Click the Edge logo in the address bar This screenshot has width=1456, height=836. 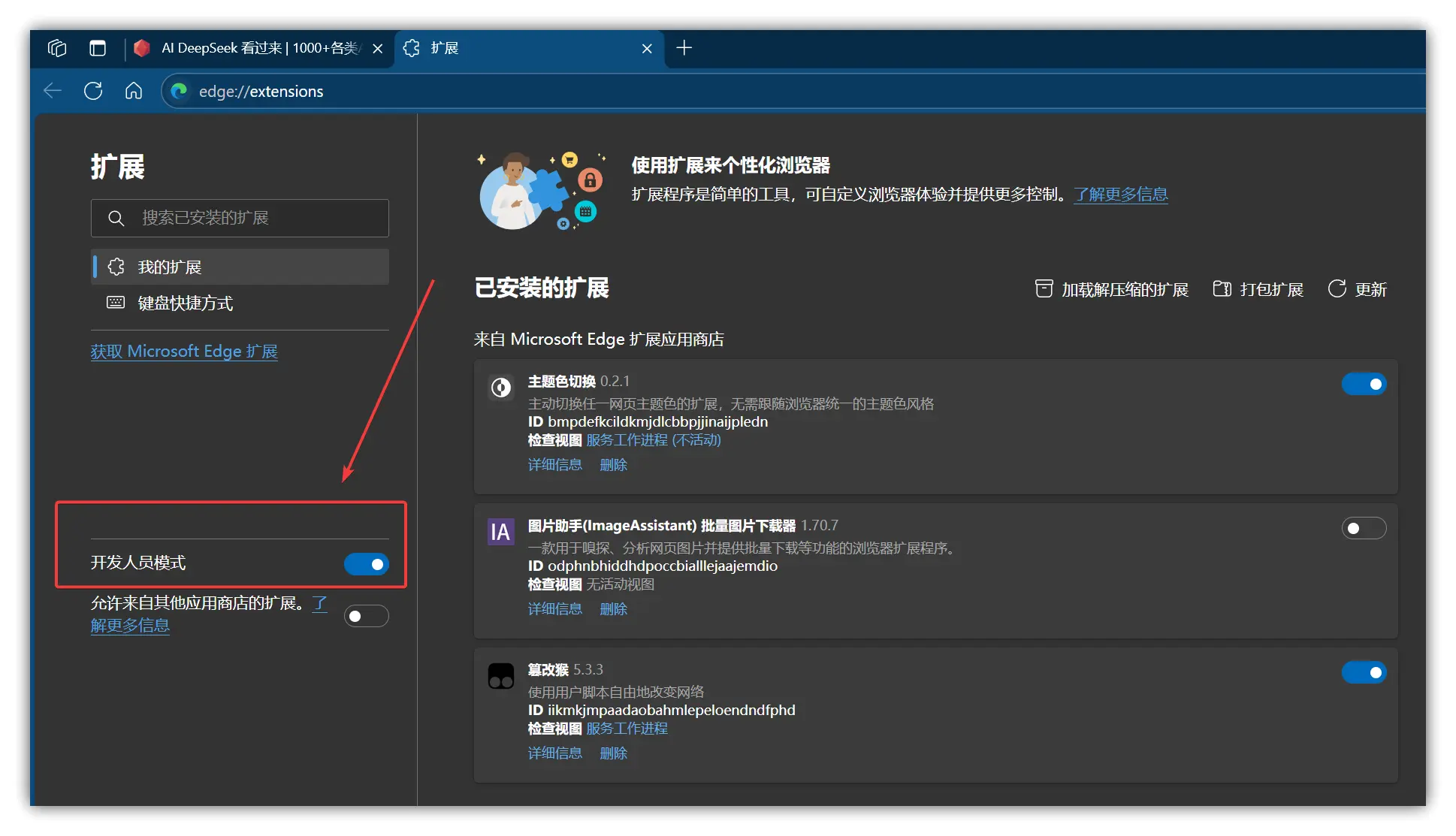[179, 91]
